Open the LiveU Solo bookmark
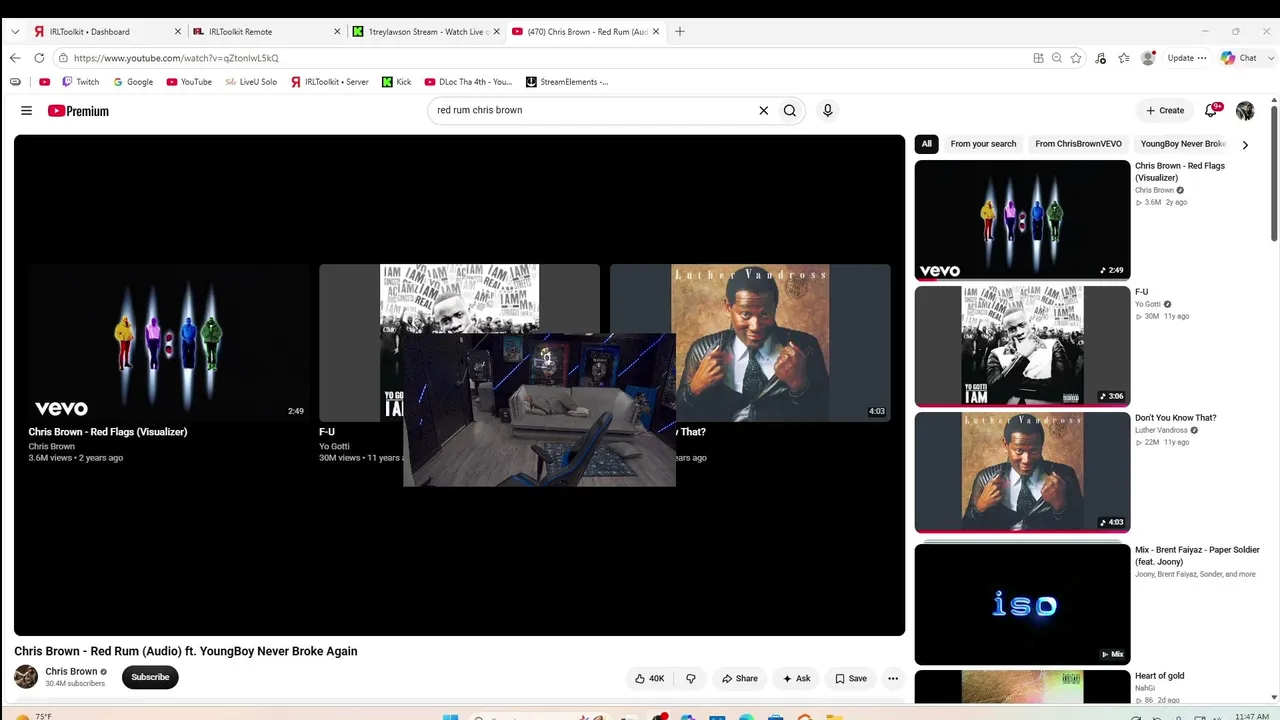Viewport: 1280px width, 720px height. 251,82
